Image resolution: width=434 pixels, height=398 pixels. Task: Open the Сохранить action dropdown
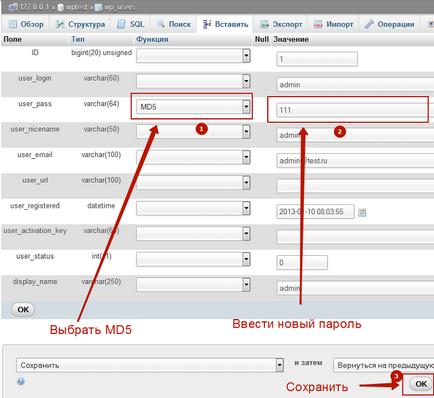coord(150,365)
